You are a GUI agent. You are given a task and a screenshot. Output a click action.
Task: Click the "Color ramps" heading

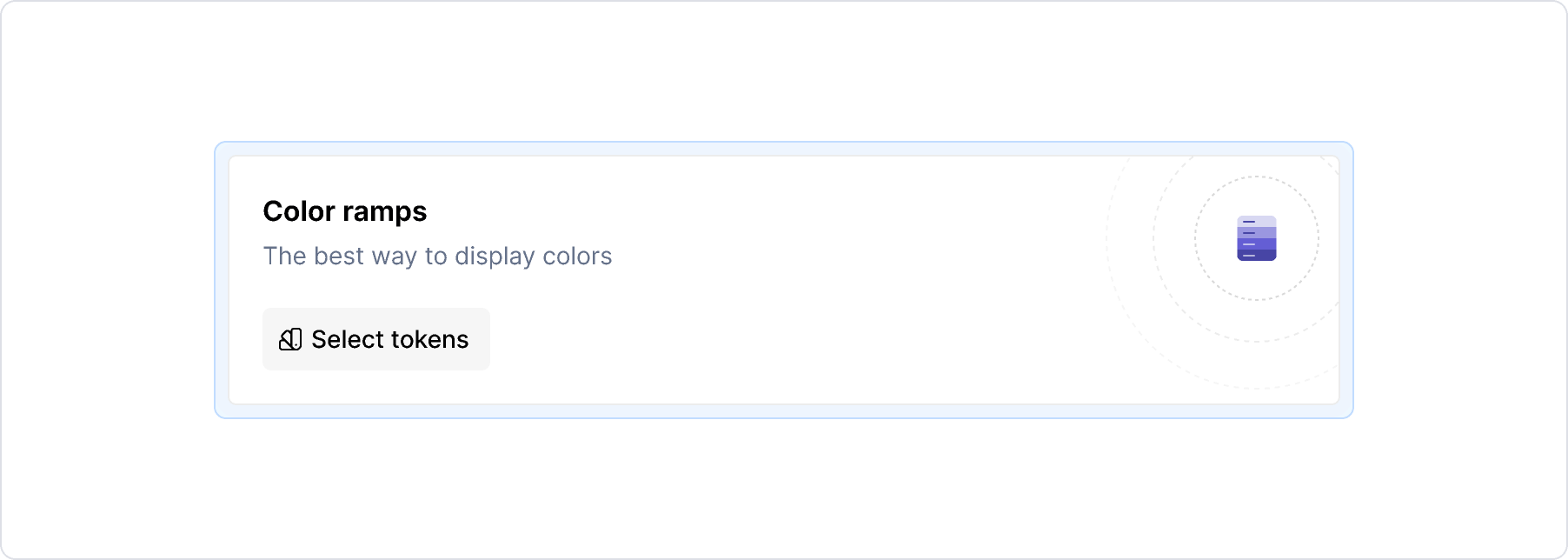(344, 211)
